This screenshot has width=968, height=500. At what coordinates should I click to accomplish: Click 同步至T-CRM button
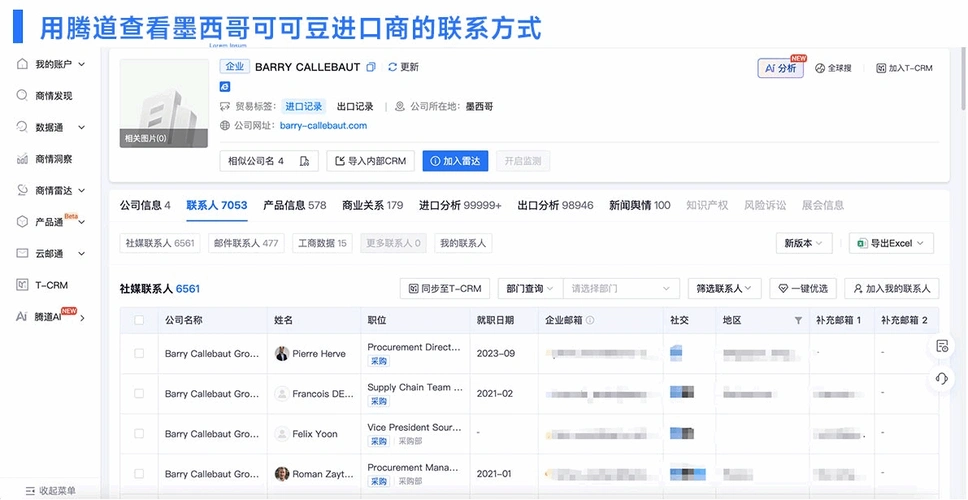tap(445, 288)
